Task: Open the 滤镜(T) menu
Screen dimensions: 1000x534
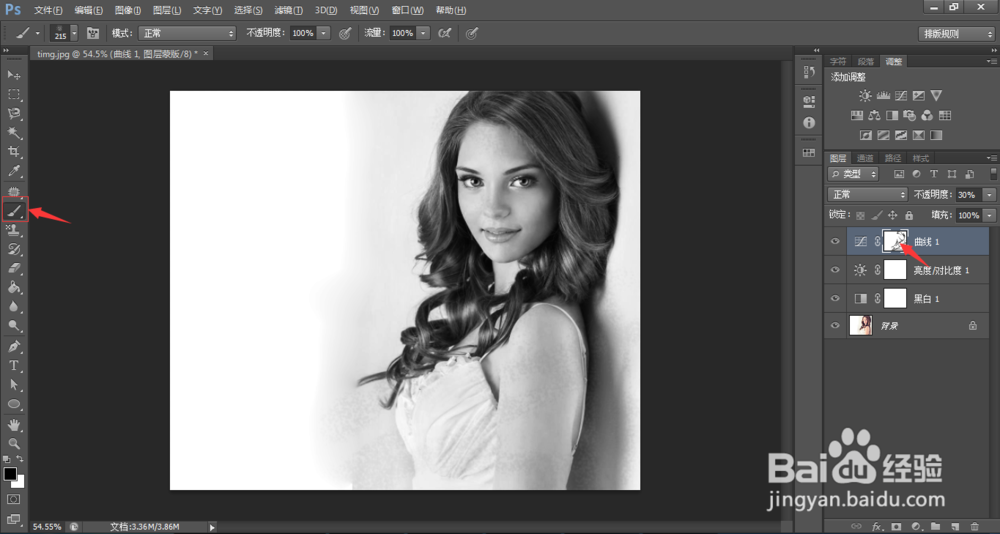Action: click(288, 10)
